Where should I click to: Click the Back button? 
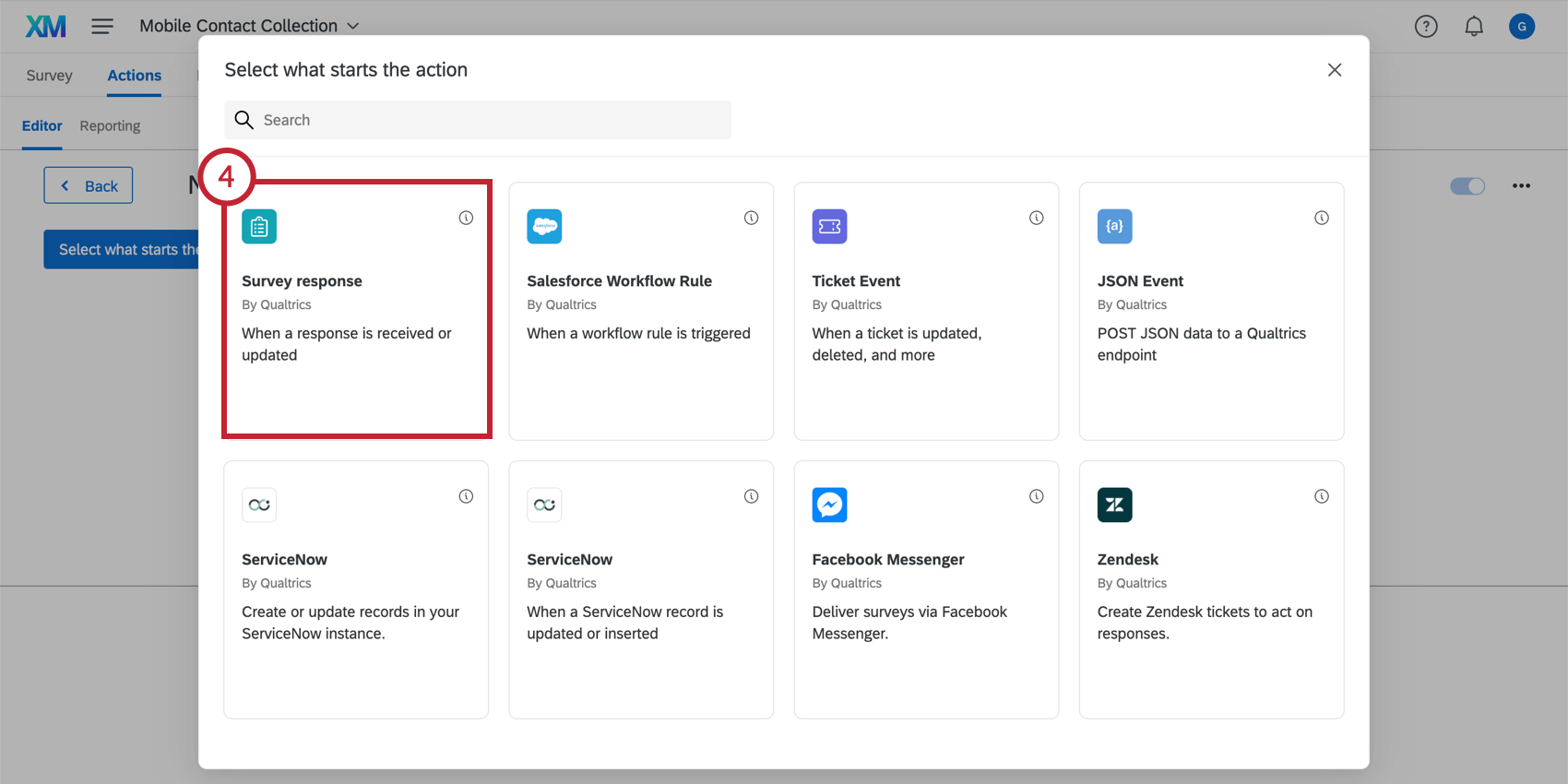tap(89, 185)
